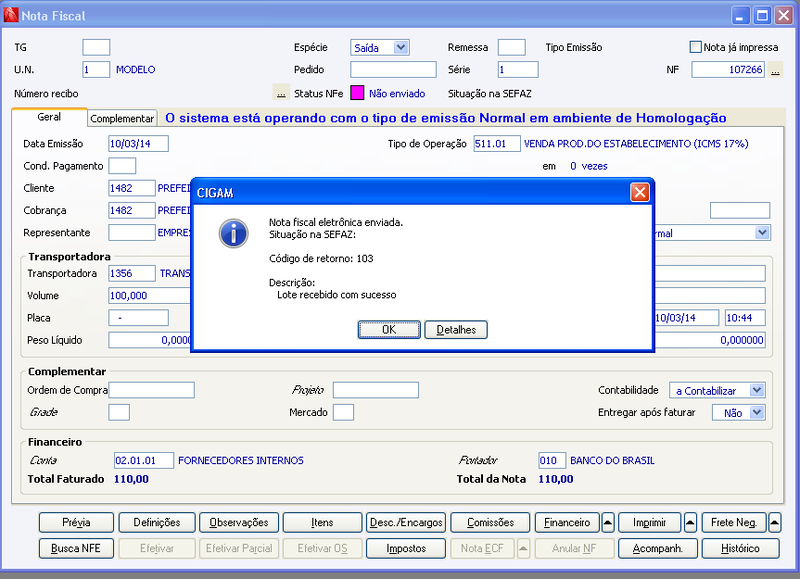The image size is (800, 579).
Task: Click the Nota Fiscal app icon in title bar
Action: pyautogui.click(x=10, y=15)
